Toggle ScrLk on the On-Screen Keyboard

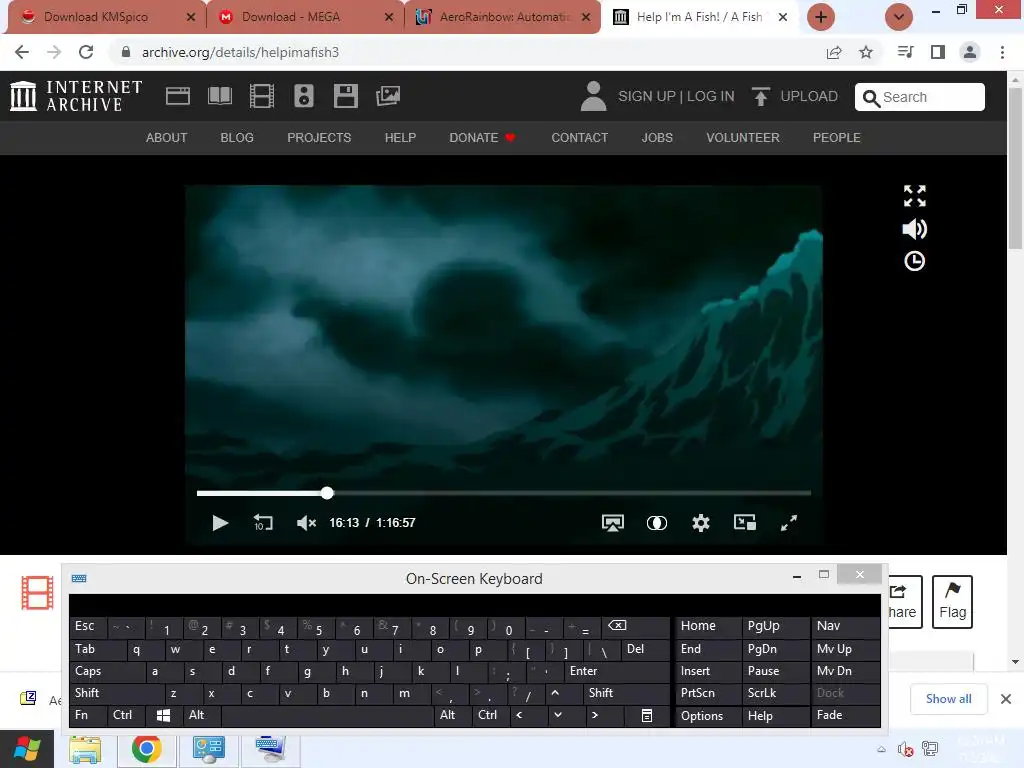pyautogui.click(x=775, y=693)
